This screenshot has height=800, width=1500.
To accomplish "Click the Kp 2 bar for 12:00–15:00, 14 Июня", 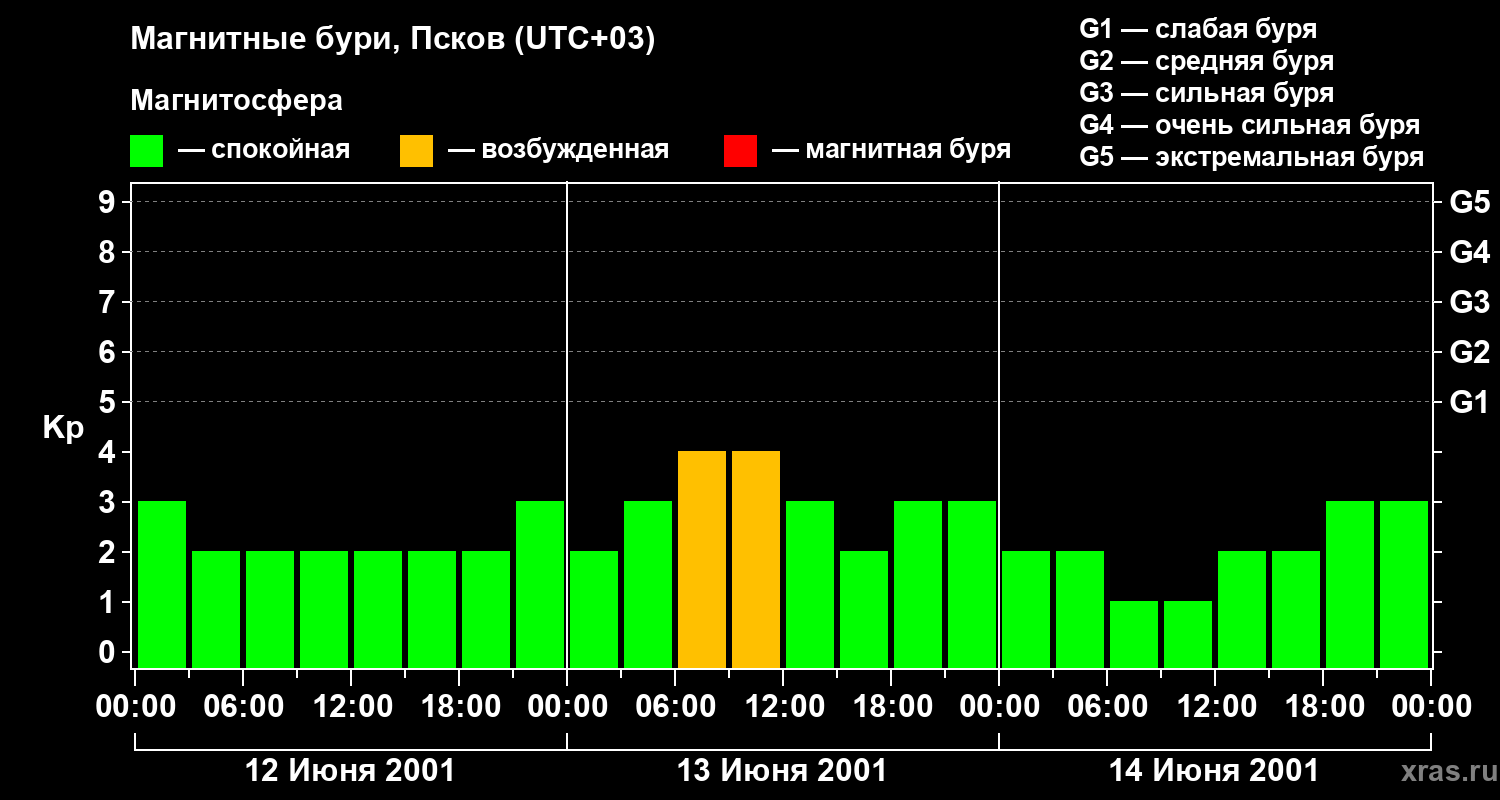I will [x=1242, y=609].
